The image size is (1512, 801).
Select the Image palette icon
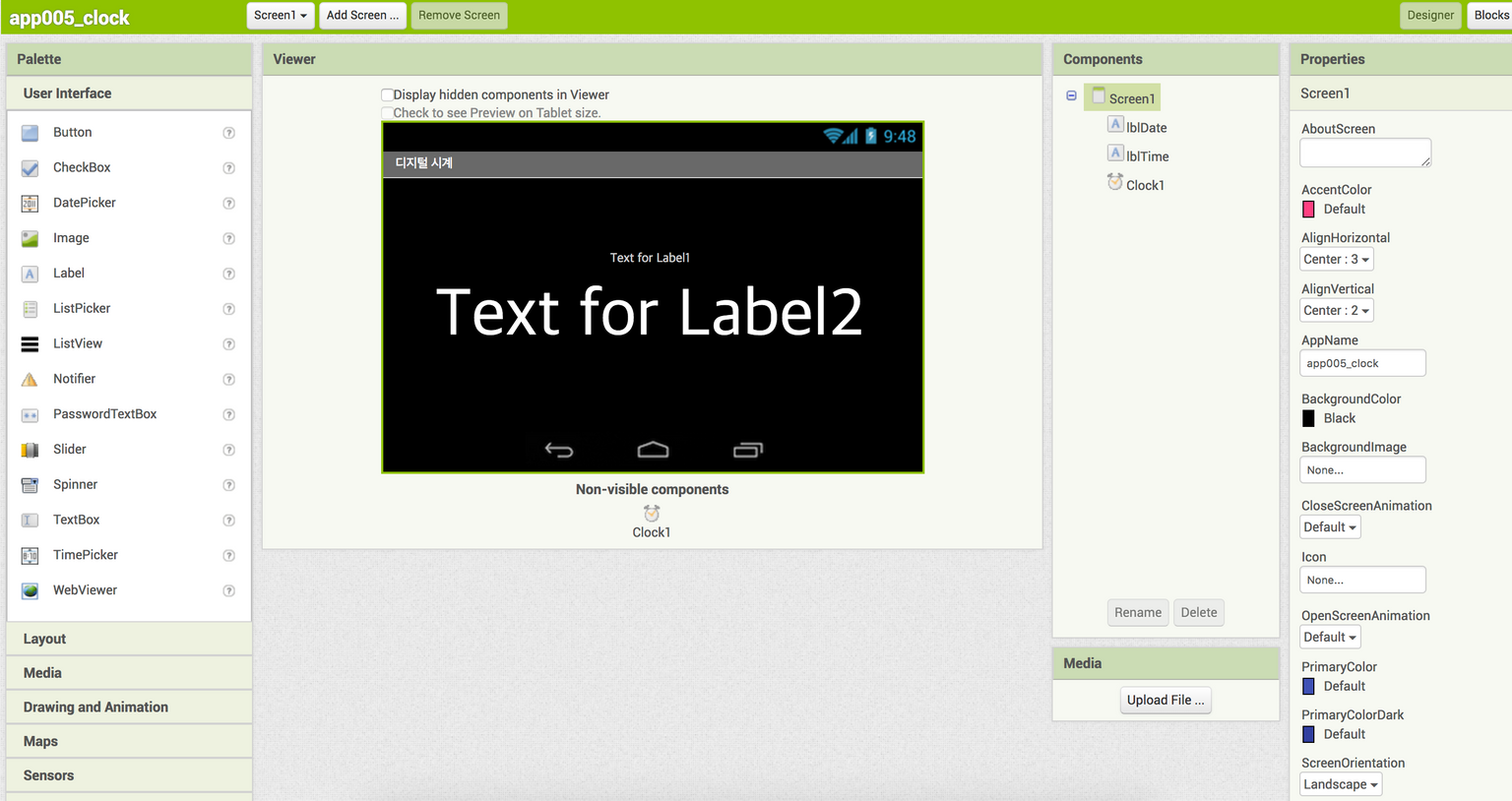pyautogui.click(x=31, y=238)
